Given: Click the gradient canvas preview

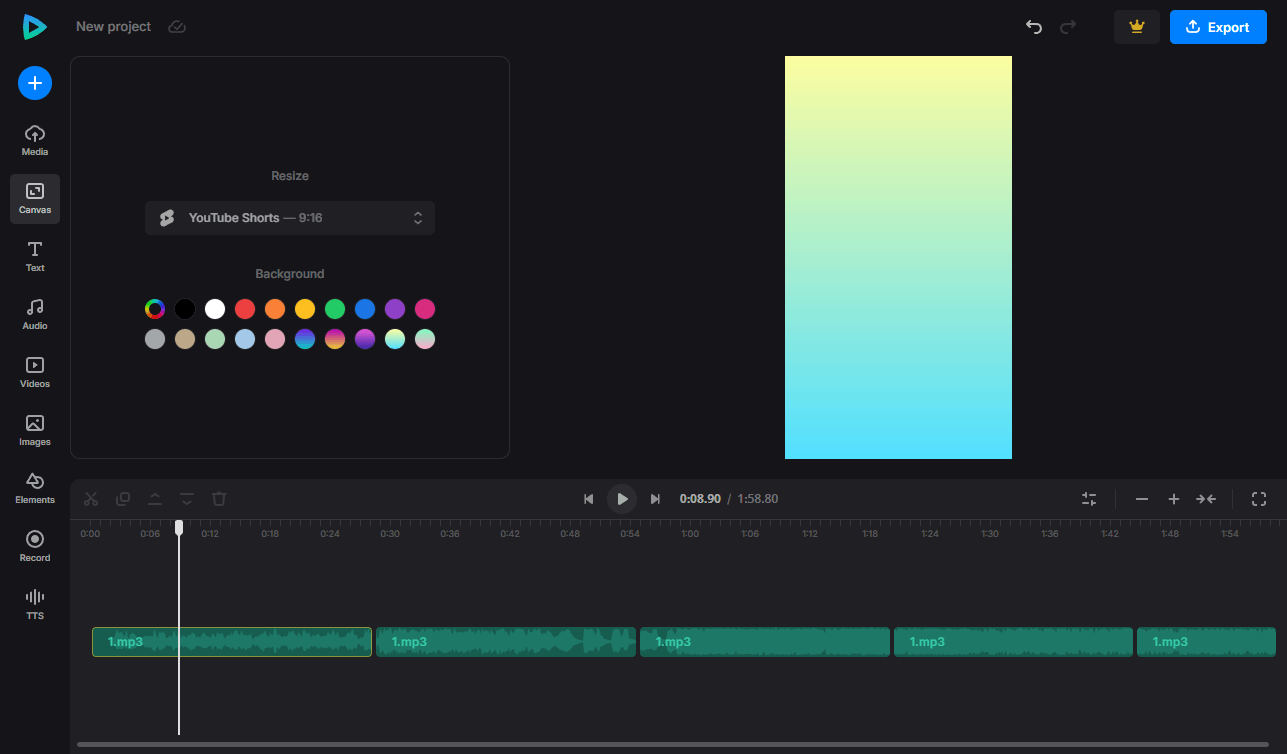Looking at the screenshot, I should 898,257.
